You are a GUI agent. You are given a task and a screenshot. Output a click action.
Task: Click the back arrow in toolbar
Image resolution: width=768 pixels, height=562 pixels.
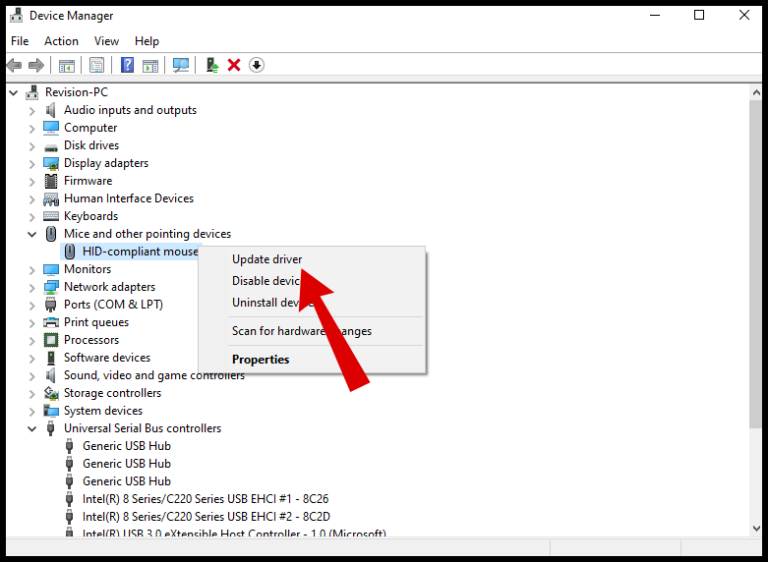[15, 65]
